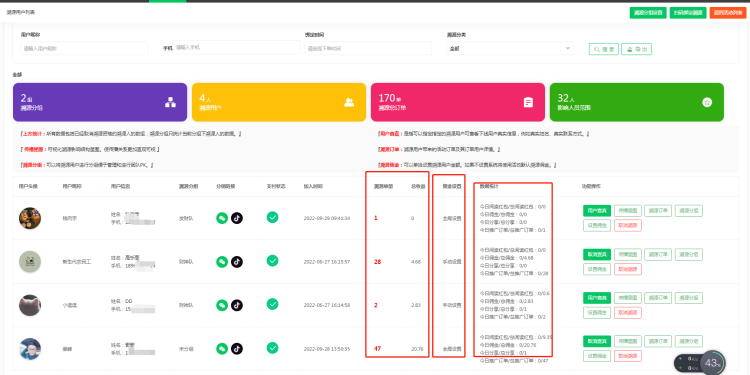The height and width of the screenshot is (375, 750).
Task: Click red 取消溯源 in 2022-09-29 09:41:34 row
Action: point(628,226)
